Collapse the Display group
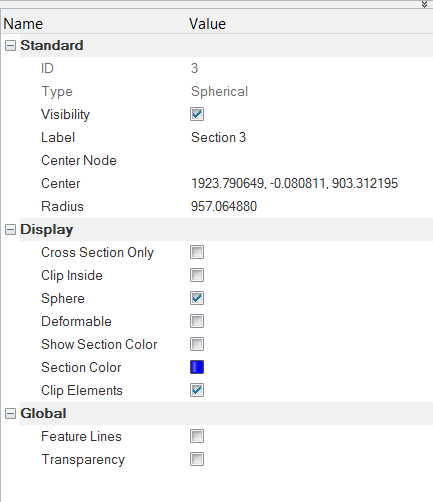 pos(10,230)
